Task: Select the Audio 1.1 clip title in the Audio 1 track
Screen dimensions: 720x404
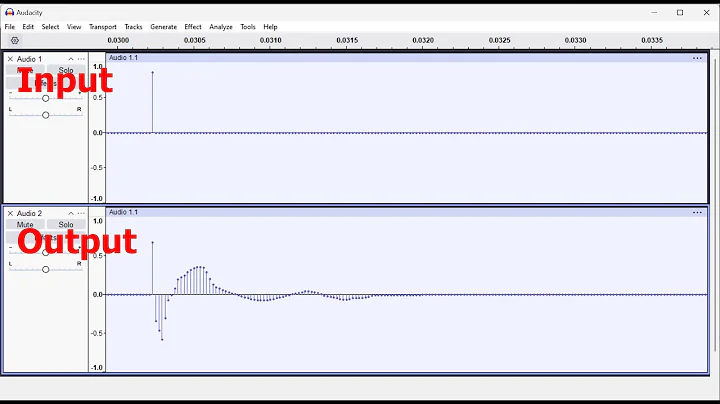Action: (123, 57)
